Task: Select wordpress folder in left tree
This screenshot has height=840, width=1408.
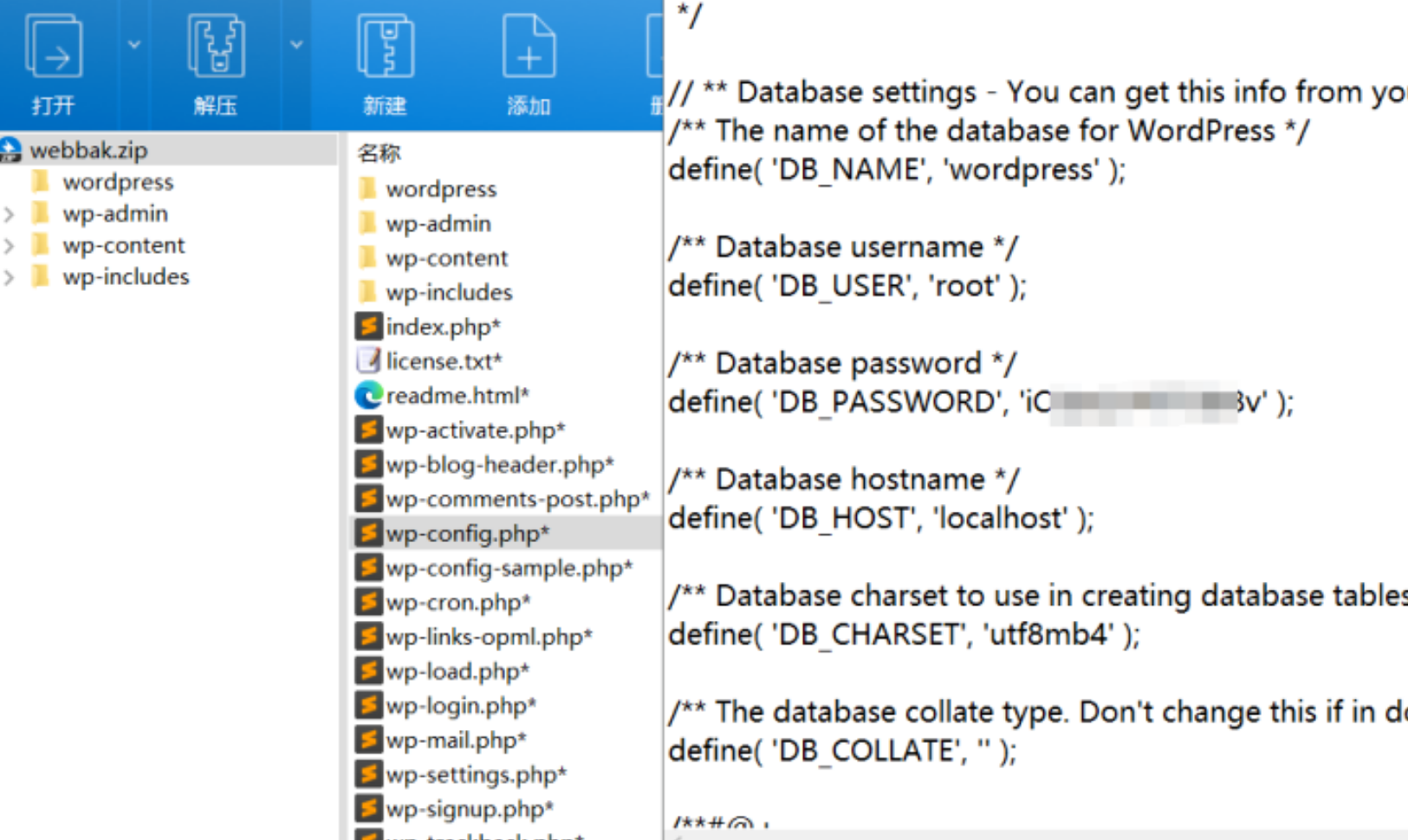Action: 118,182
